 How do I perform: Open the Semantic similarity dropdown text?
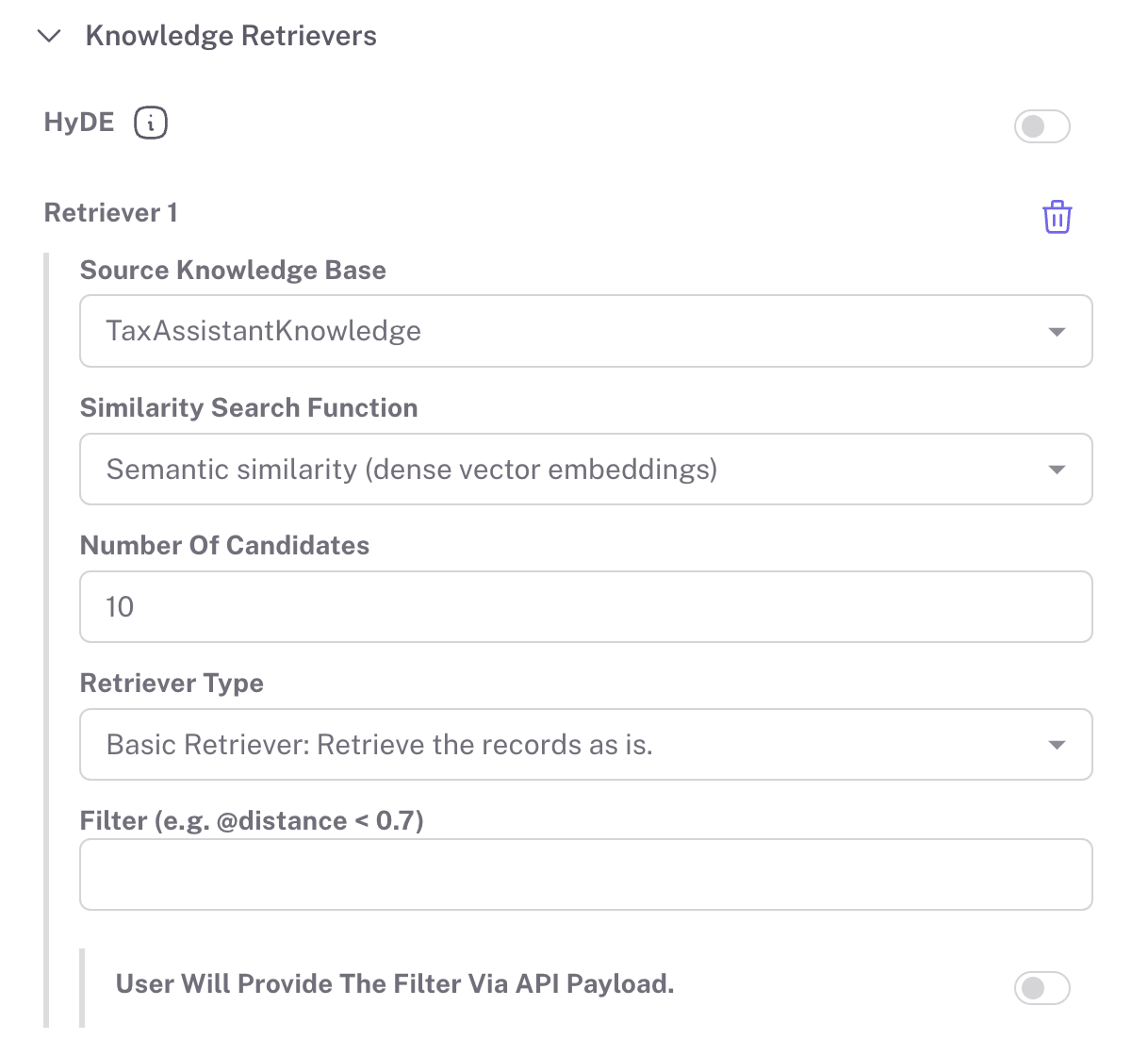412,469
